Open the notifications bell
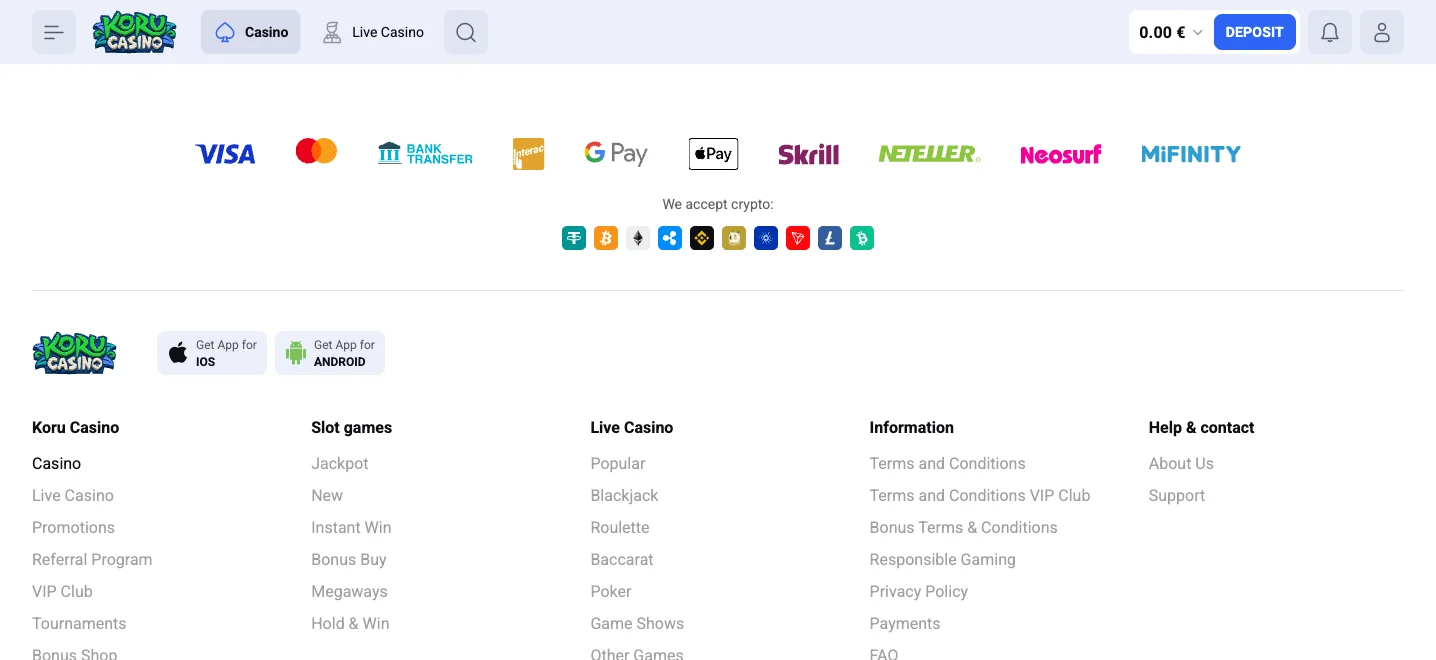Viewport: 1436px width, 660px height. pos(1330,32)
